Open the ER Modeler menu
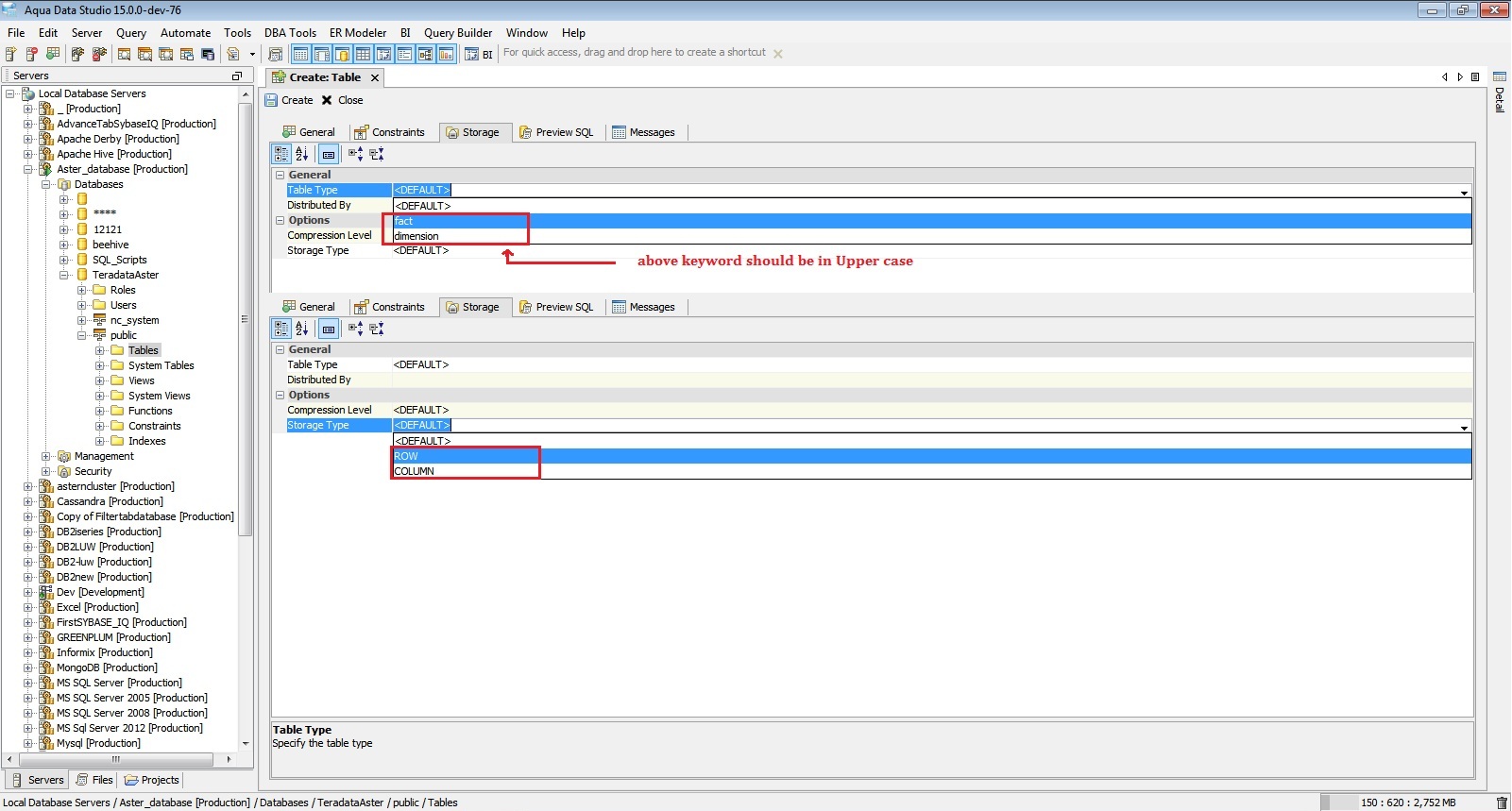Image resolution: width=1512 pixels, height=811 pixels. click(x=358, y=32)
